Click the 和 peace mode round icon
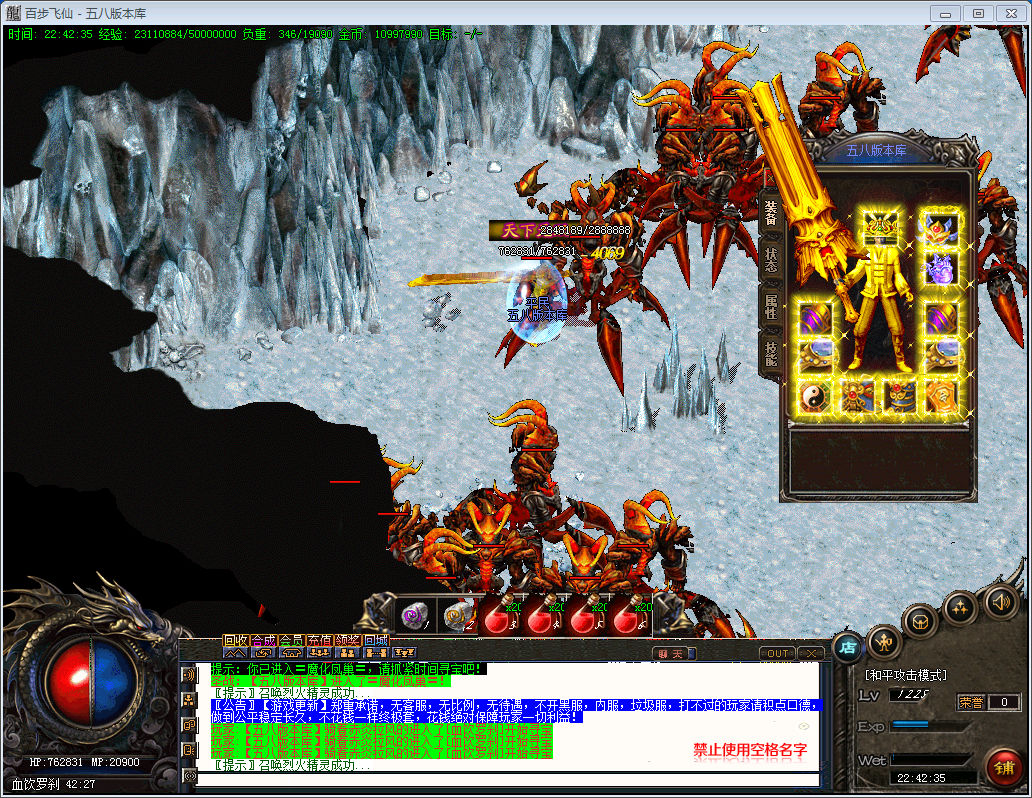The width and height of the screenshot is (1032, 798). [883, 641]
